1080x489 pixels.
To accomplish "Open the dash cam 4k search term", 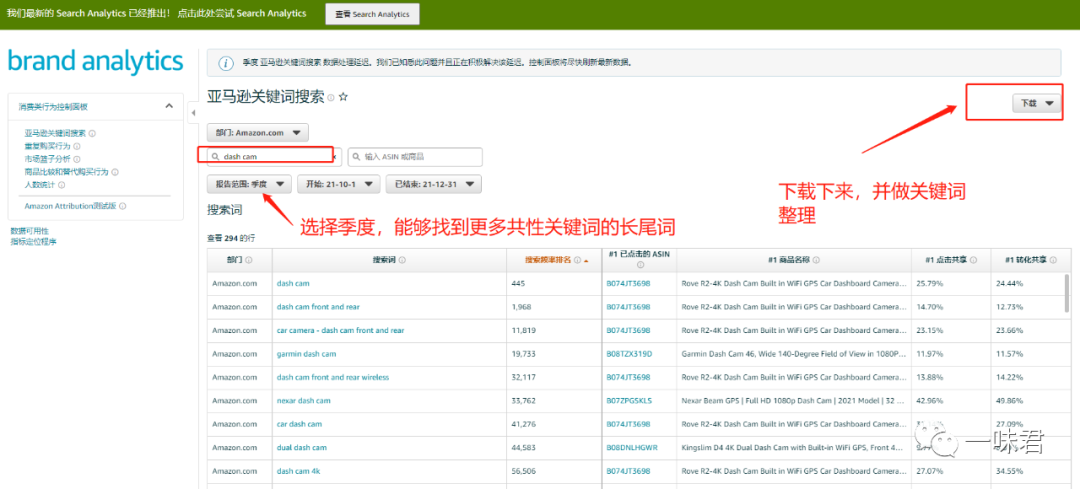I will point(298,471).
